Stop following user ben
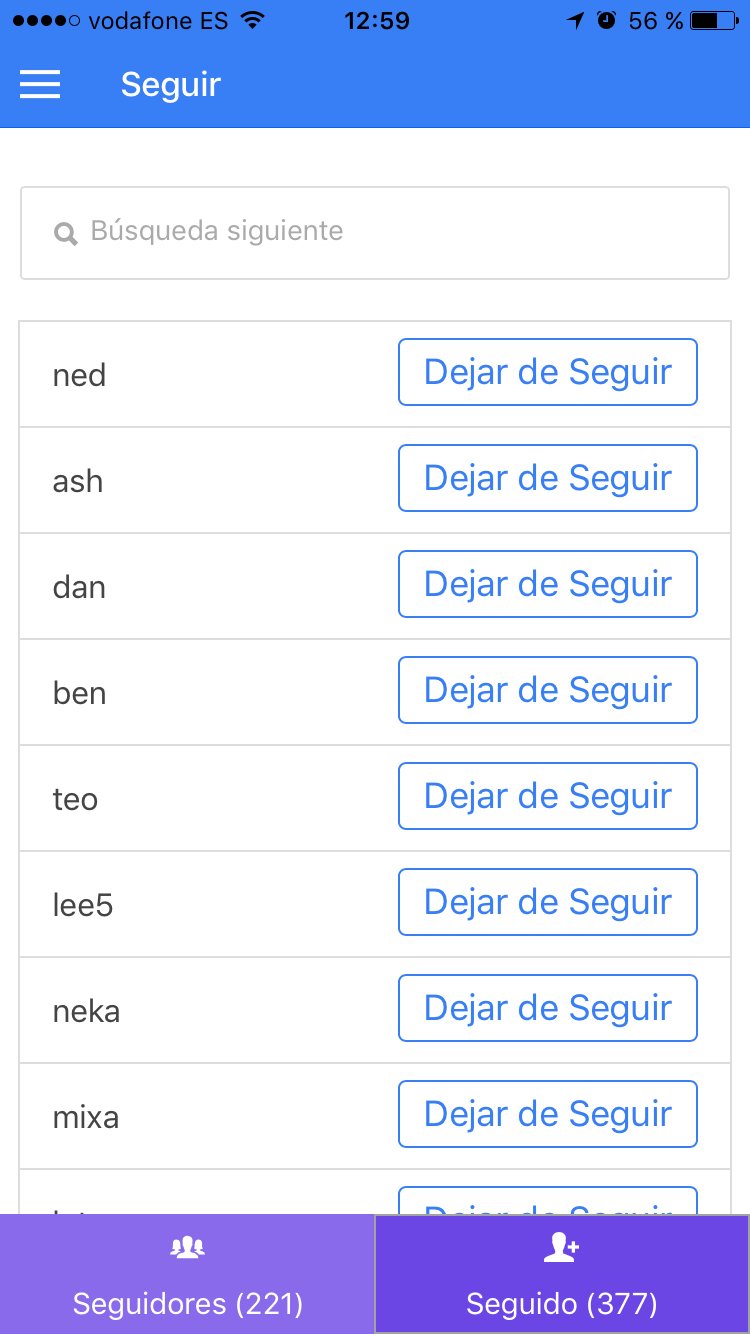This screenshot has height=1334, width=750. coord(547,690)
